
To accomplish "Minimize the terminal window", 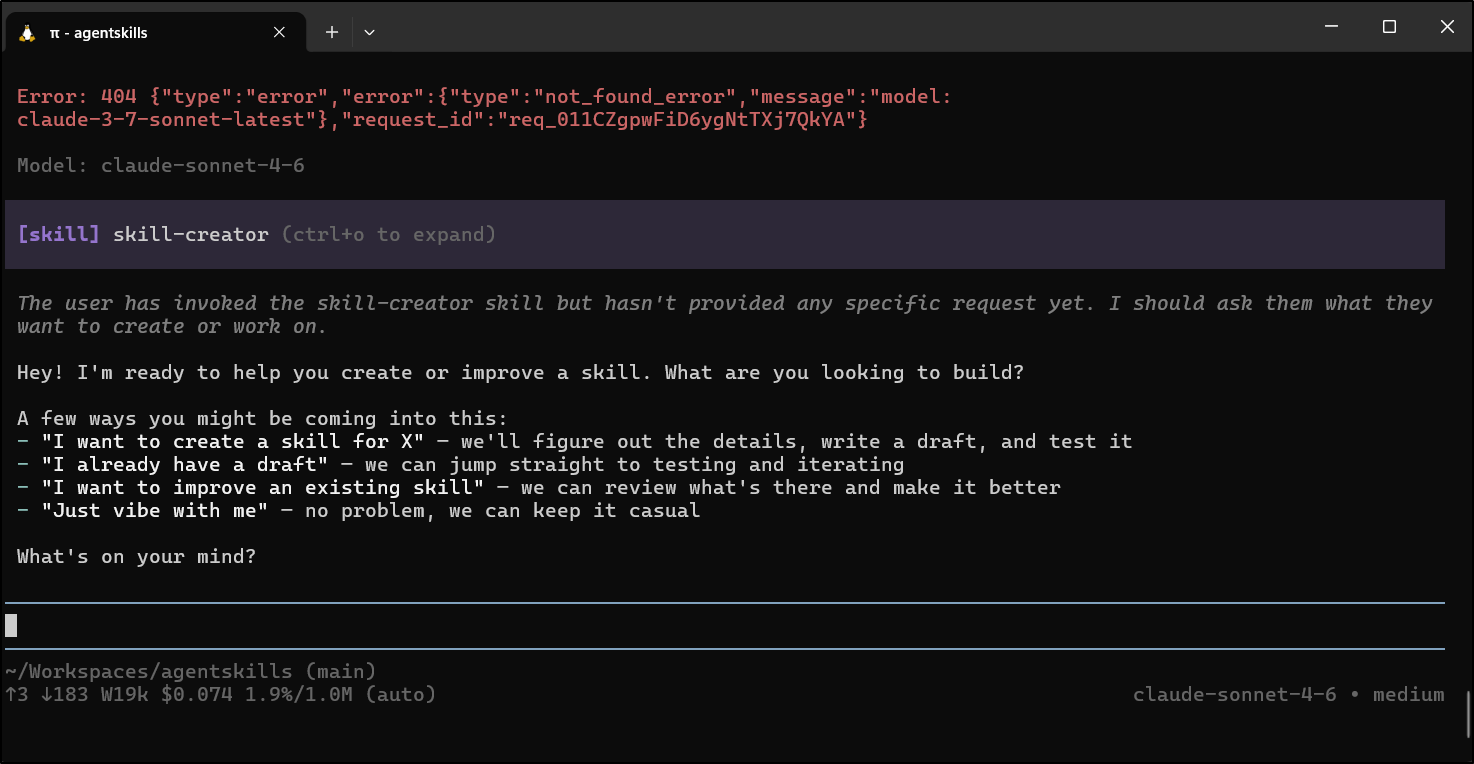I will (x=1331, y=27).
